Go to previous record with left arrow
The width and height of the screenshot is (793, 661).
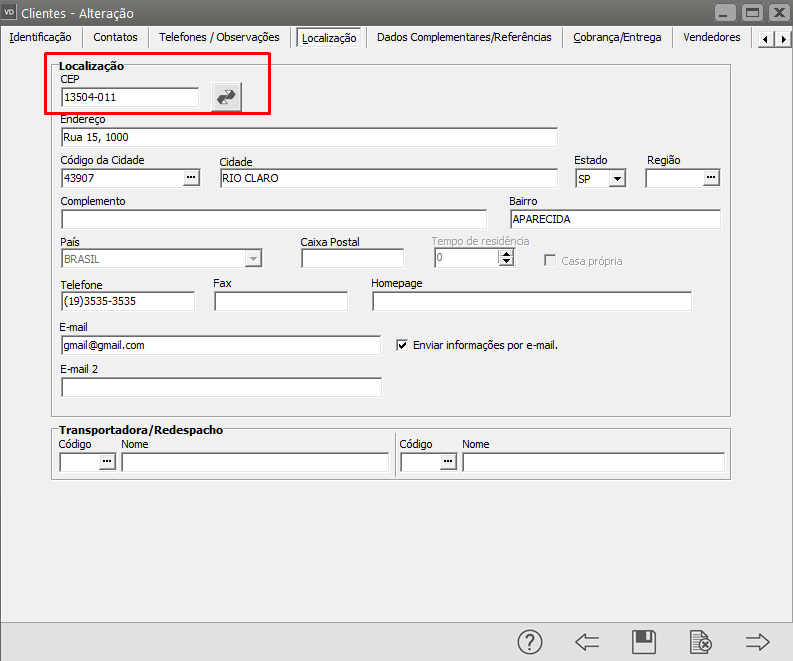click(587, 642)
